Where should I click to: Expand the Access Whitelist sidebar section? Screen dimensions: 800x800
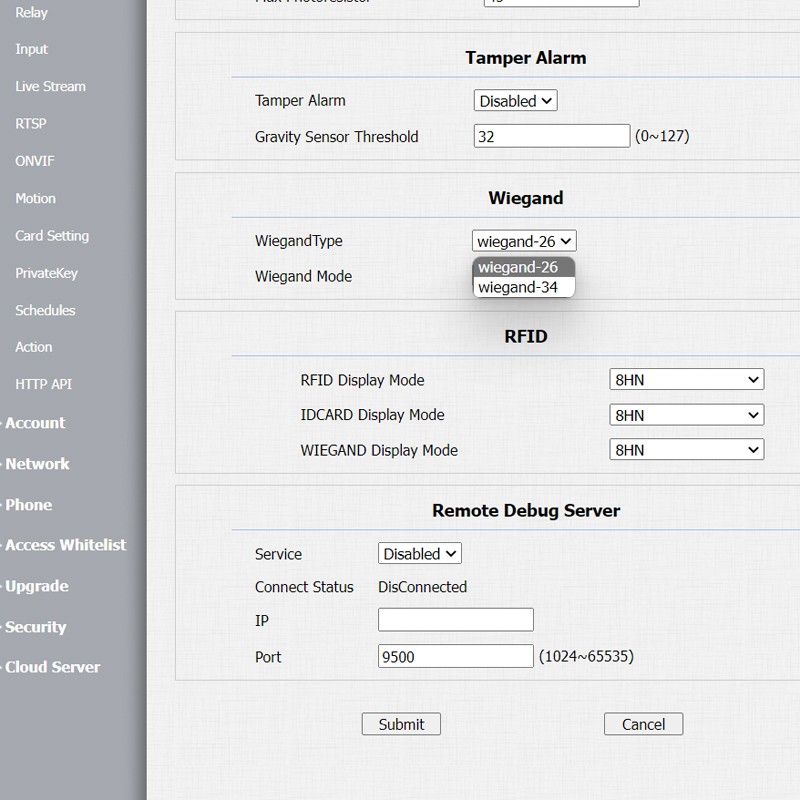pyautogui.click(x=65, y=545)
